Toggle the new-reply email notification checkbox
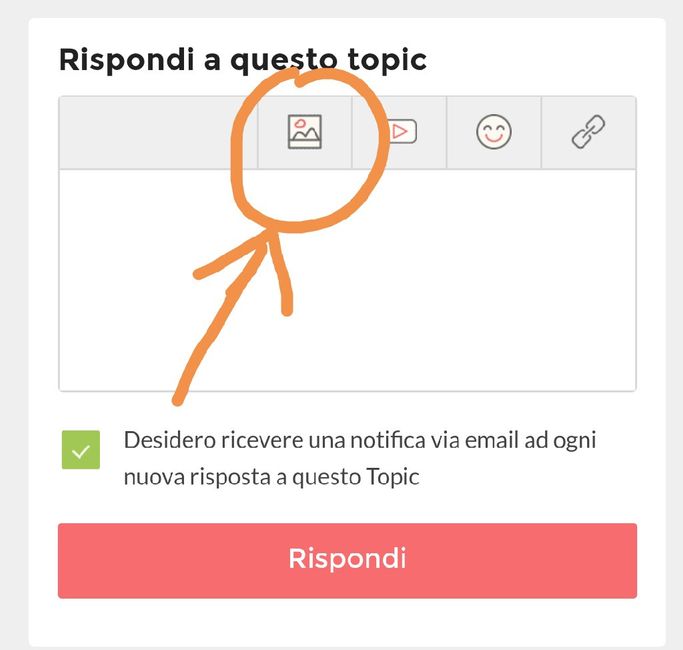Screen dimensions: 683x650 (x=81, y=450)
